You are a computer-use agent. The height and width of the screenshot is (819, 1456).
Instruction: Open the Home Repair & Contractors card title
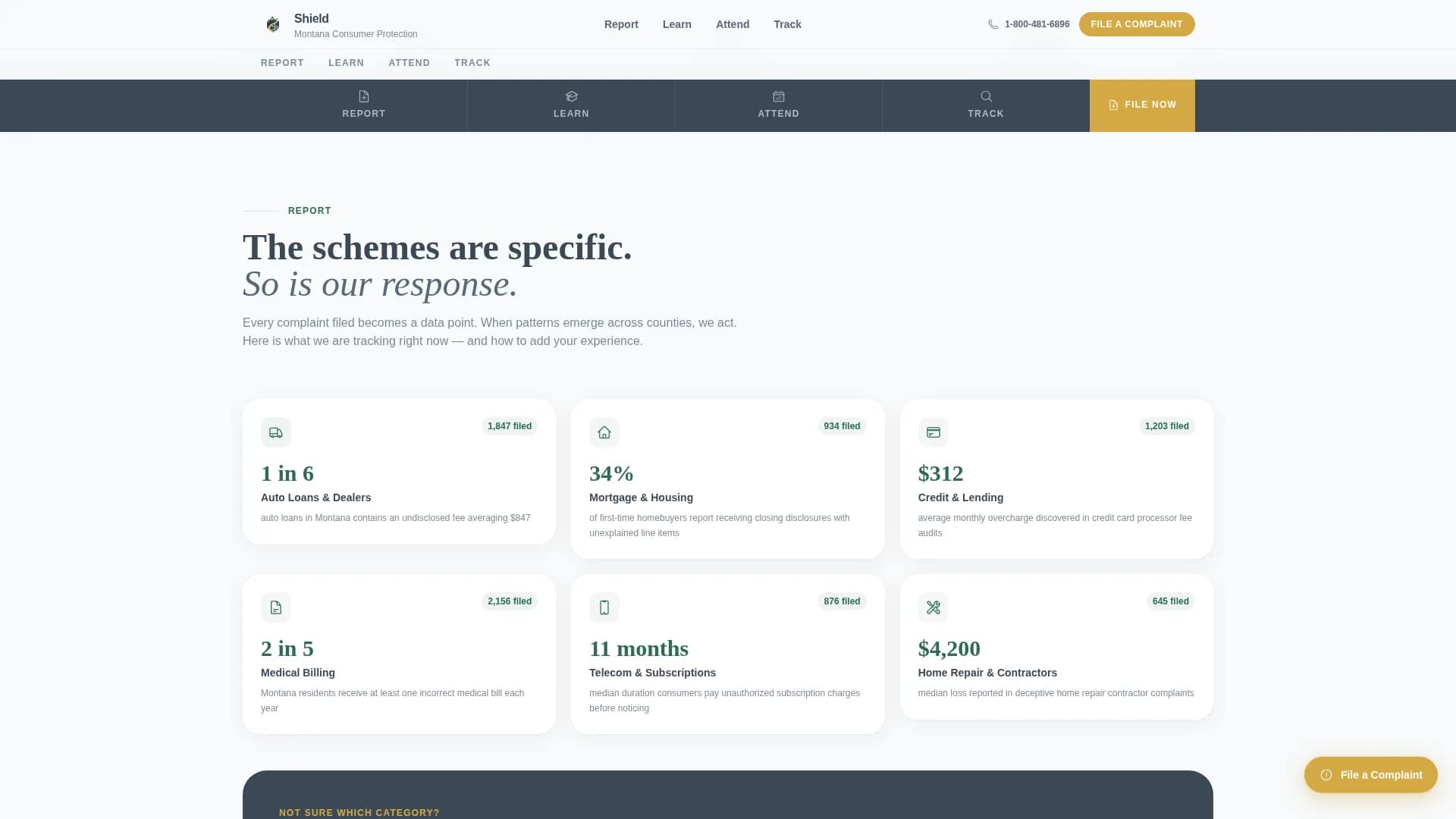point(987,673)
